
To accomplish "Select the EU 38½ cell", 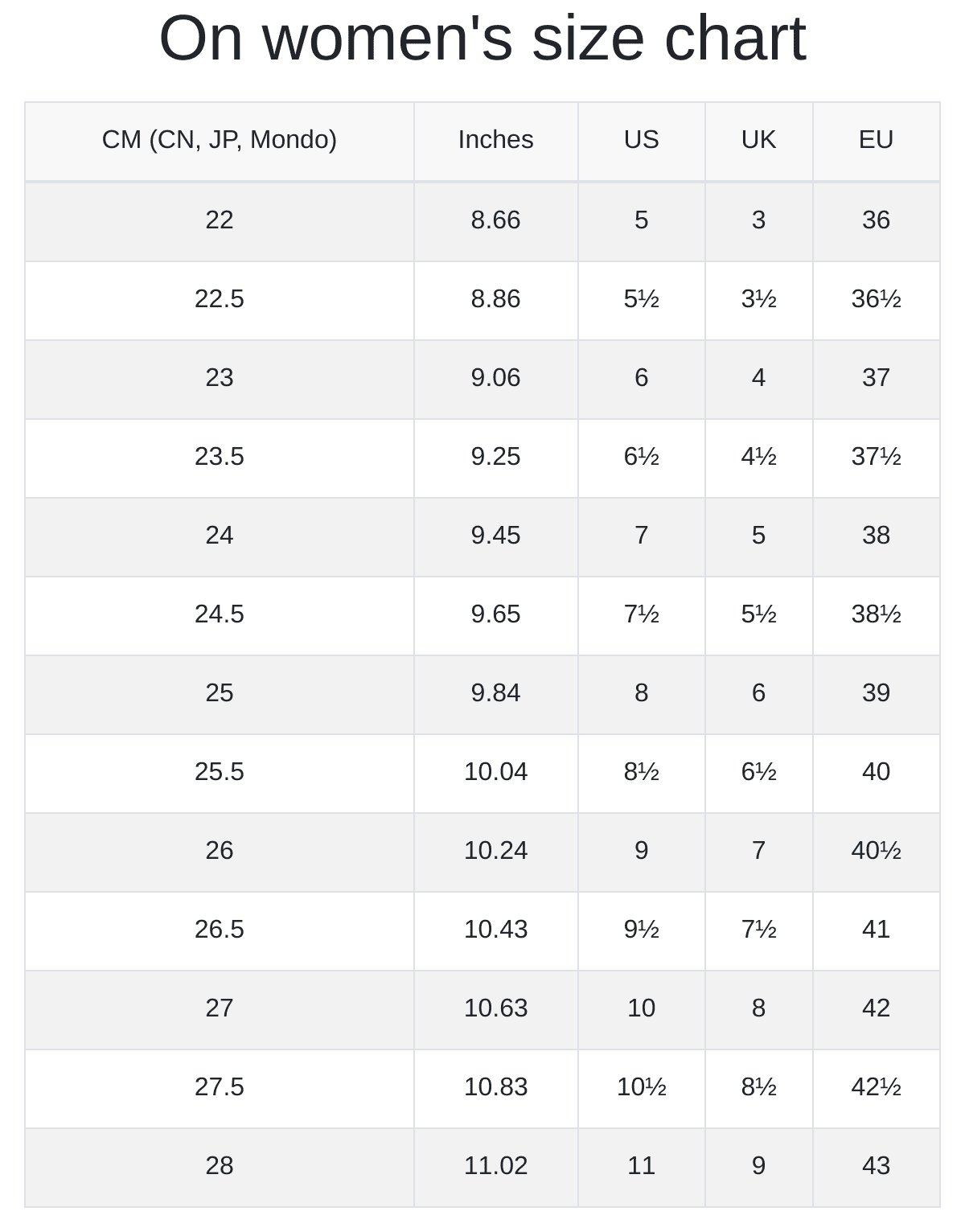I will [876, 614].
